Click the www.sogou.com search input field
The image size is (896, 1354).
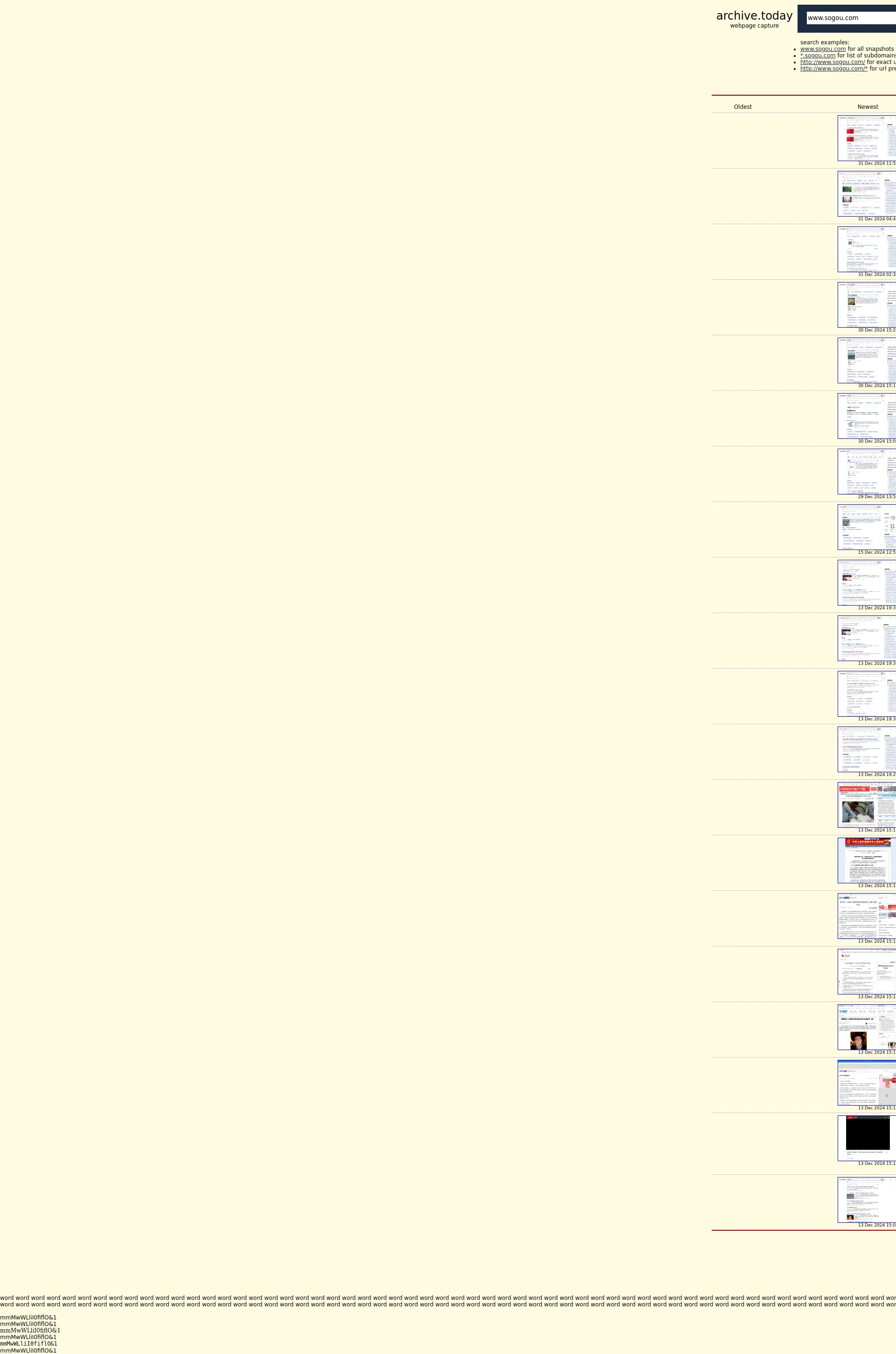pos(850,18)
